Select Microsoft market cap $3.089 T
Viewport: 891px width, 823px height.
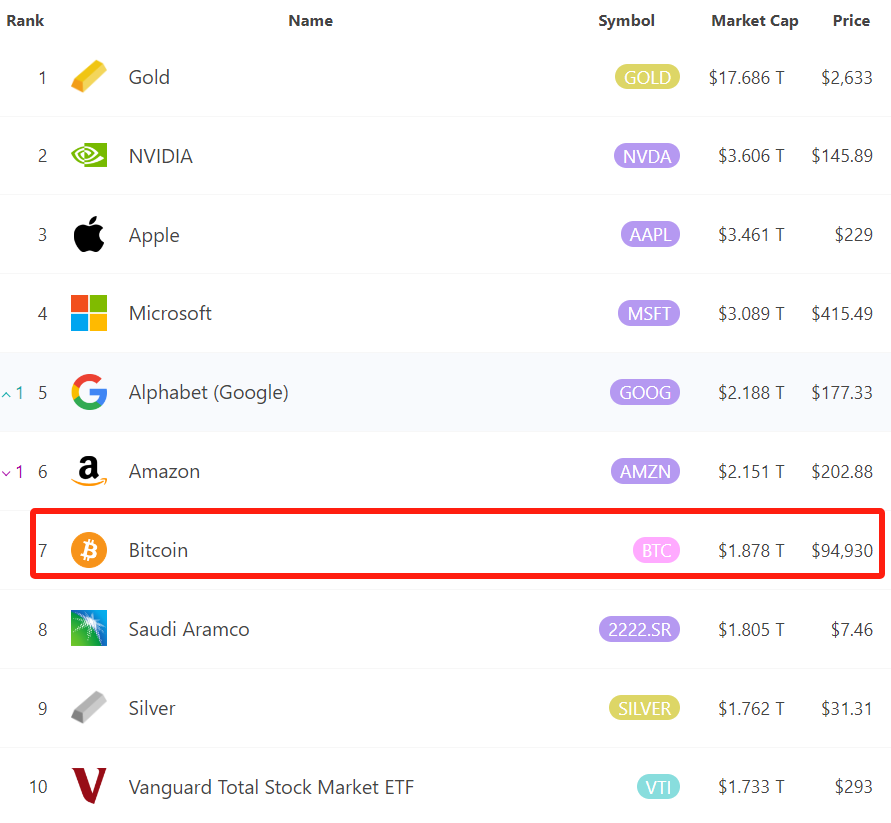tap(751, 314)
